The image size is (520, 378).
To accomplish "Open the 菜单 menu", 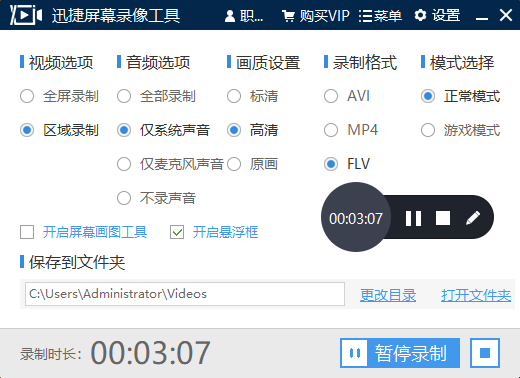I will [x=380, y=16].
